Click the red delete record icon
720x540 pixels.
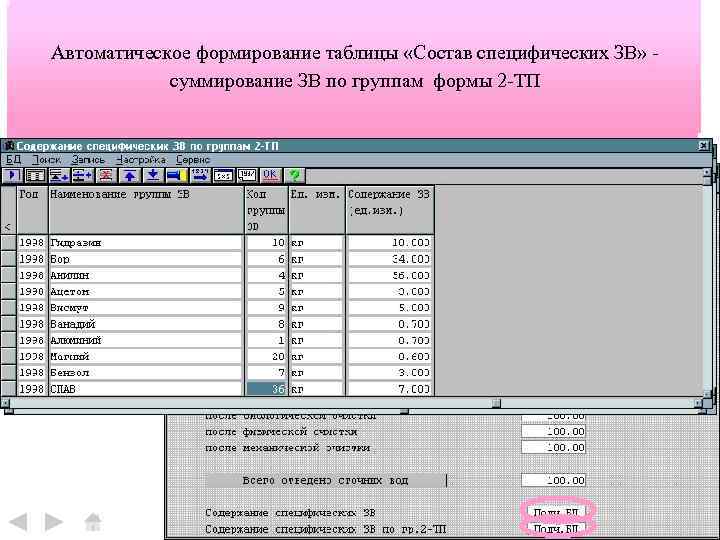tap(106, 175)
